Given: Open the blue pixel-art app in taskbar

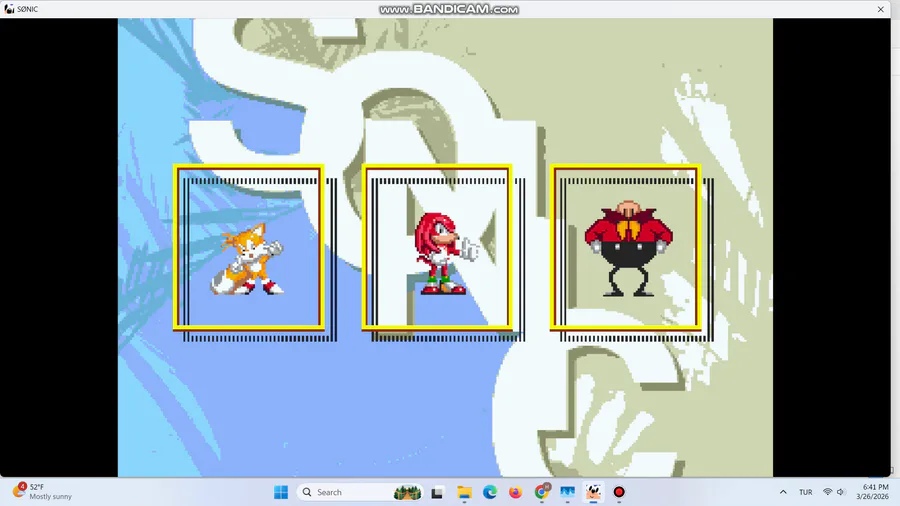Looking at the screenshot, I should [x=568, y=492].
